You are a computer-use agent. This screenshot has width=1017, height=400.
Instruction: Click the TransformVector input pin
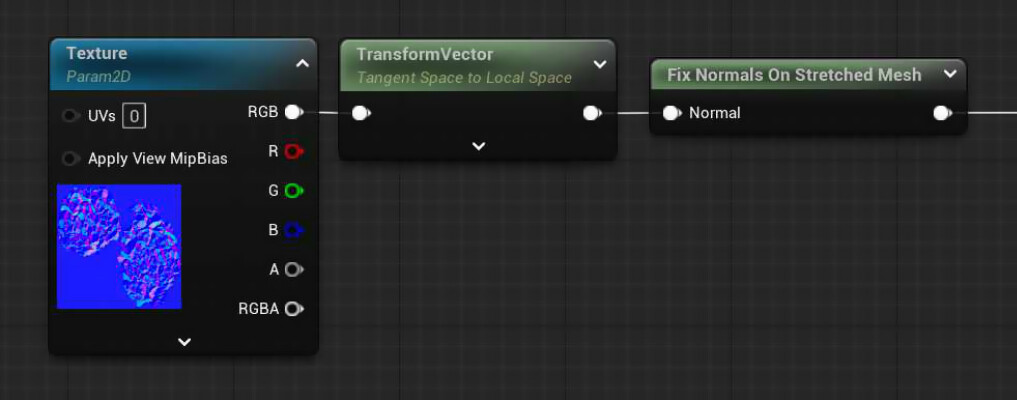pyautogui.click(x=361, y=113)
